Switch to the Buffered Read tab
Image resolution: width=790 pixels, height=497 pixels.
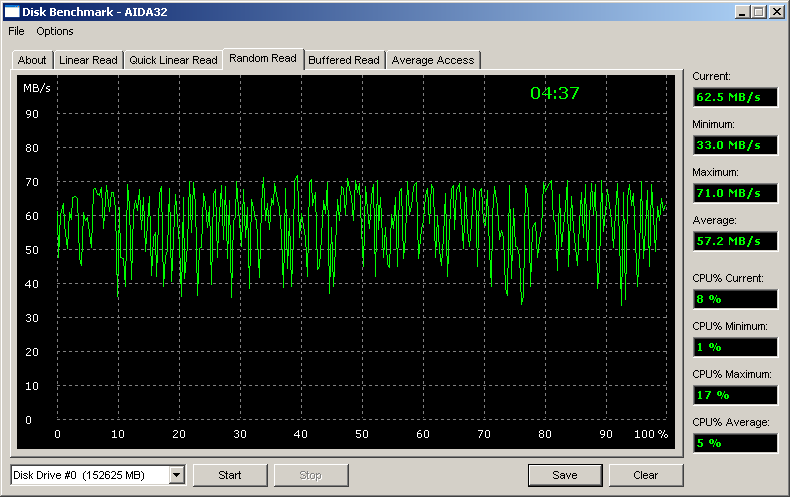coord(344,60)
